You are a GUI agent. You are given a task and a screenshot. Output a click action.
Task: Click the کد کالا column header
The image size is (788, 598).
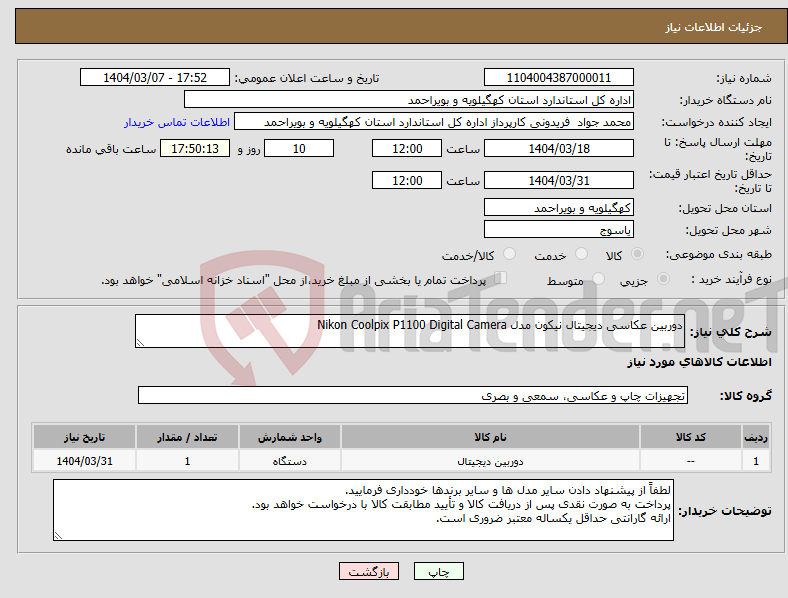[691, 437]
